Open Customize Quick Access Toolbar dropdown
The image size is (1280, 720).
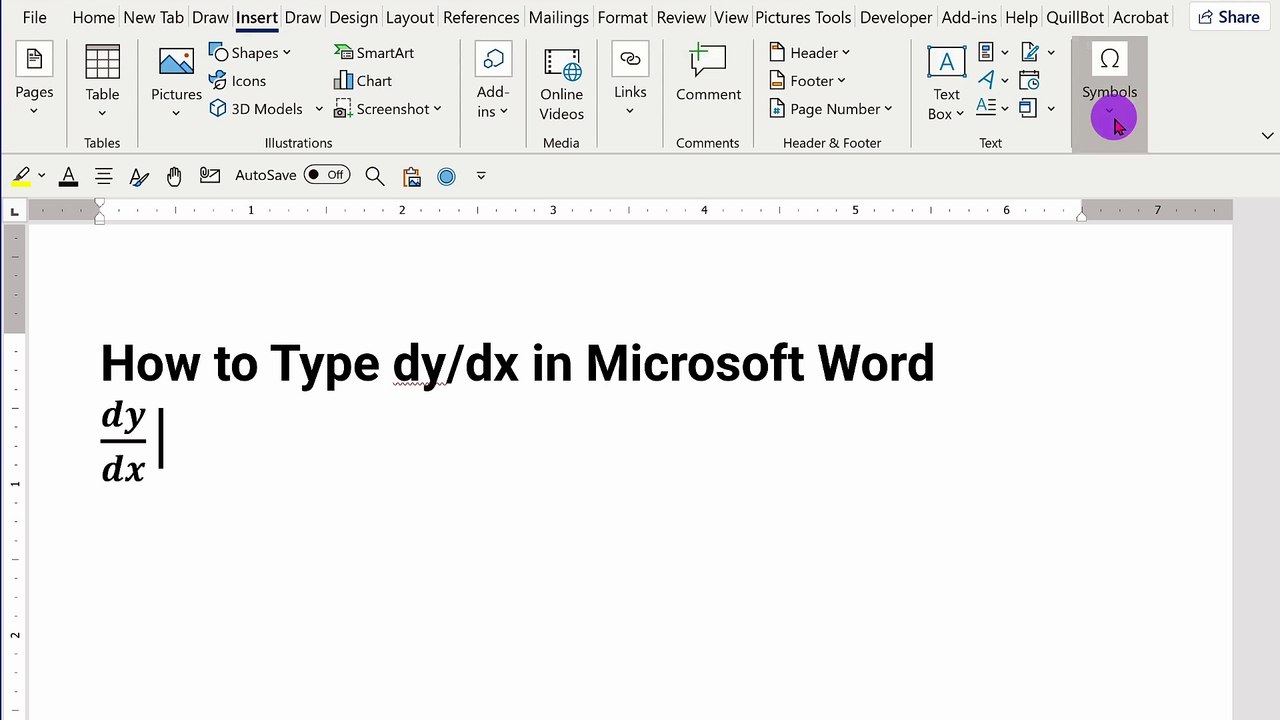click(x=481, y=176)
